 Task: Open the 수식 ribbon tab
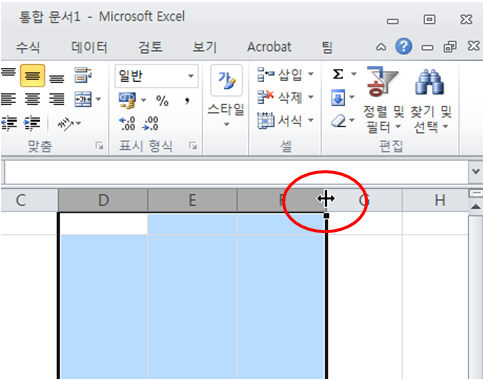[28, 47]
